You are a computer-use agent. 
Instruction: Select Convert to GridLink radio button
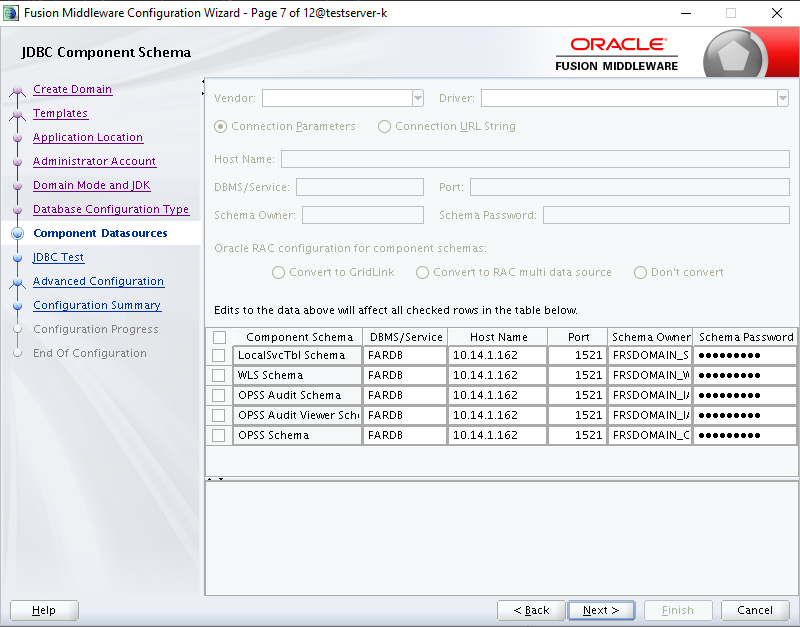point(278,272)
